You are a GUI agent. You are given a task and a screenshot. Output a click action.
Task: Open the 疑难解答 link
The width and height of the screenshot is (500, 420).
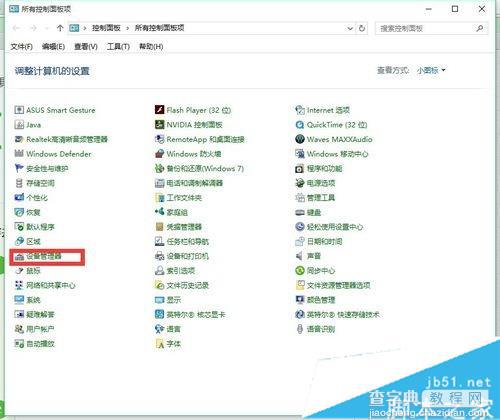click(x=40, y=314)
